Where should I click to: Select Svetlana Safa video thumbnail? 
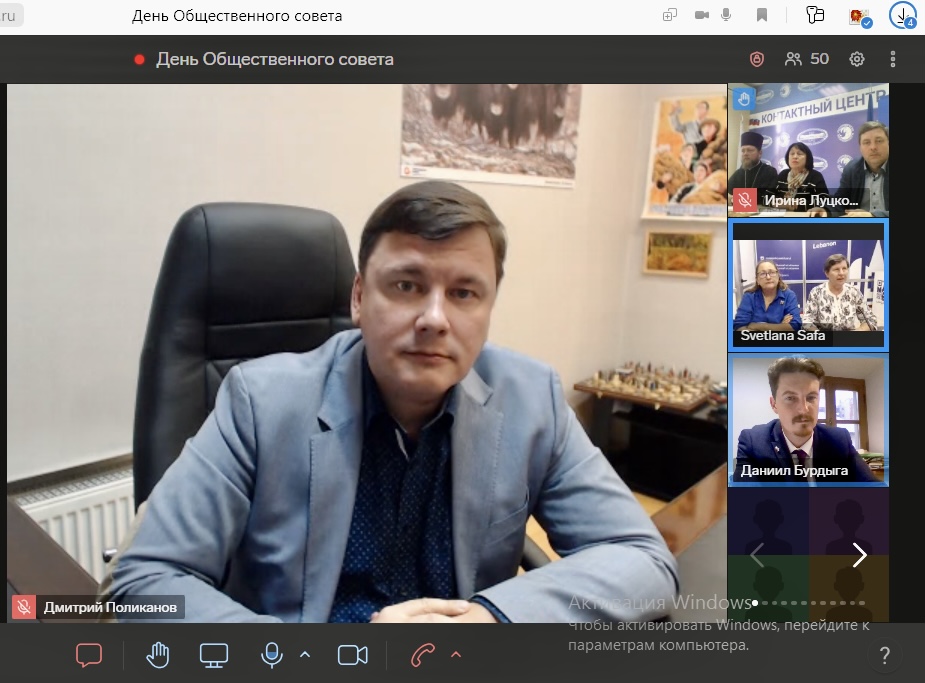point(808,285)
